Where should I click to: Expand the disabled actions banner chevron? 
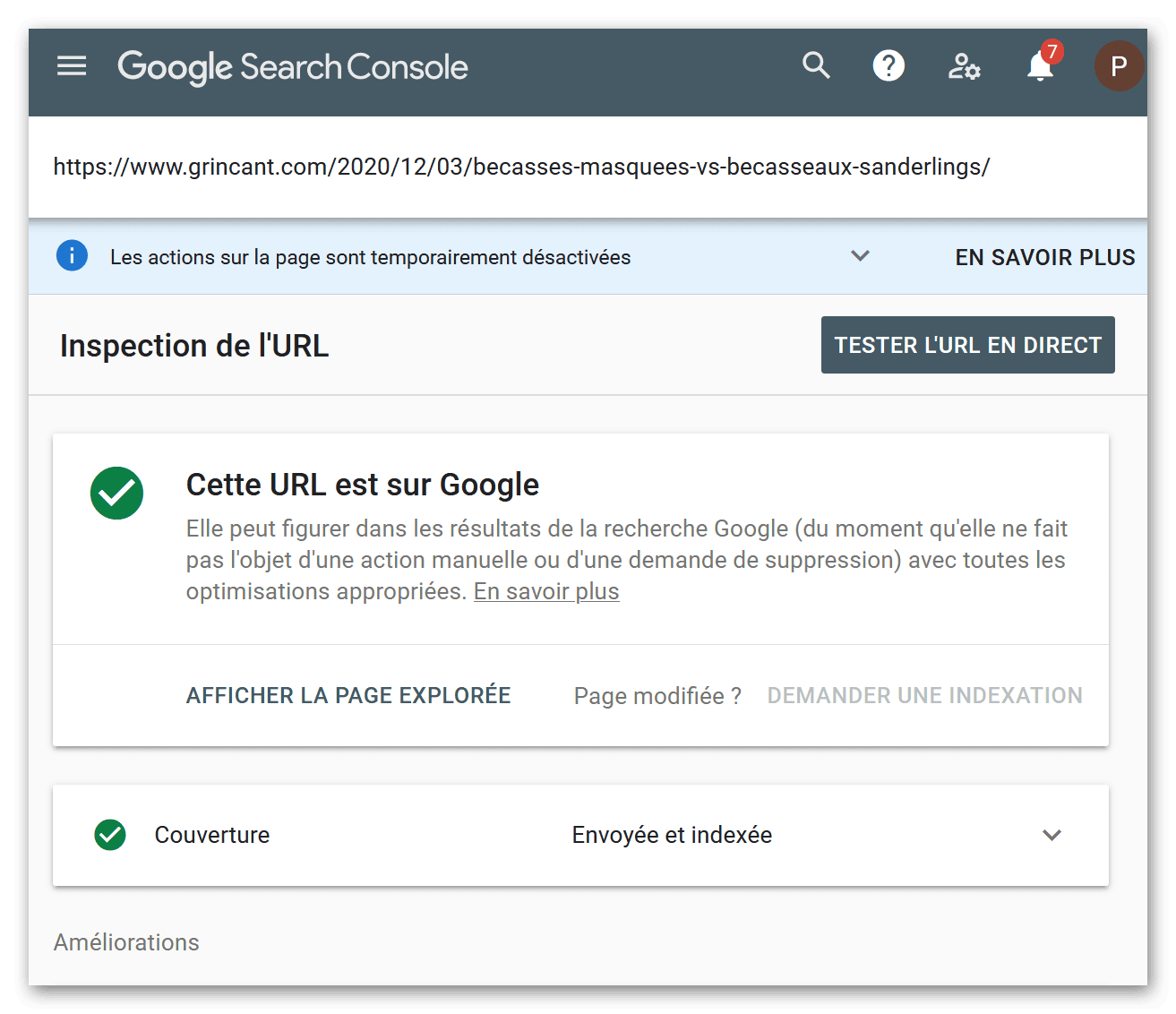tap(861, 256)
